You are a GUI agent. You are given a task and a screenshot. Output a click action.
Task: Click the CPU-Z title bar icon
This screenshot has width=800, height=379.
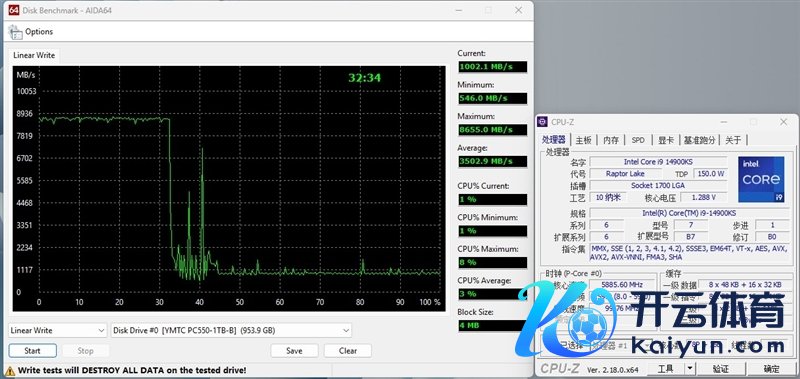pos(543,122)
